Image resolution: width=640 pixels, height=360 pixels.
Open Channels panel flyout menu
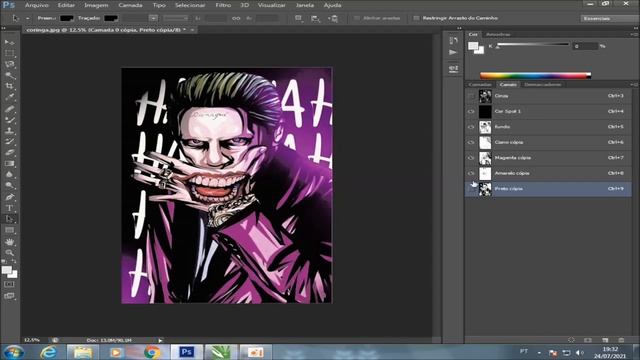(633, 84)
